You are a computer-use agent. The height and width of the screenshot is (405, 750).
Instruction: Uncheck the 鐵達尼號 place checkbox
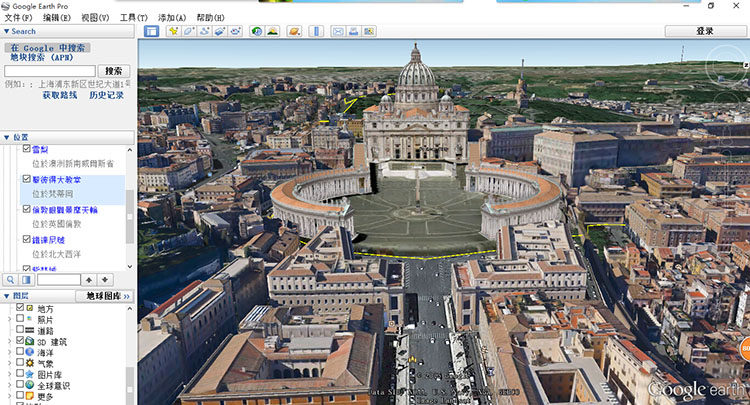click(27, 239)
